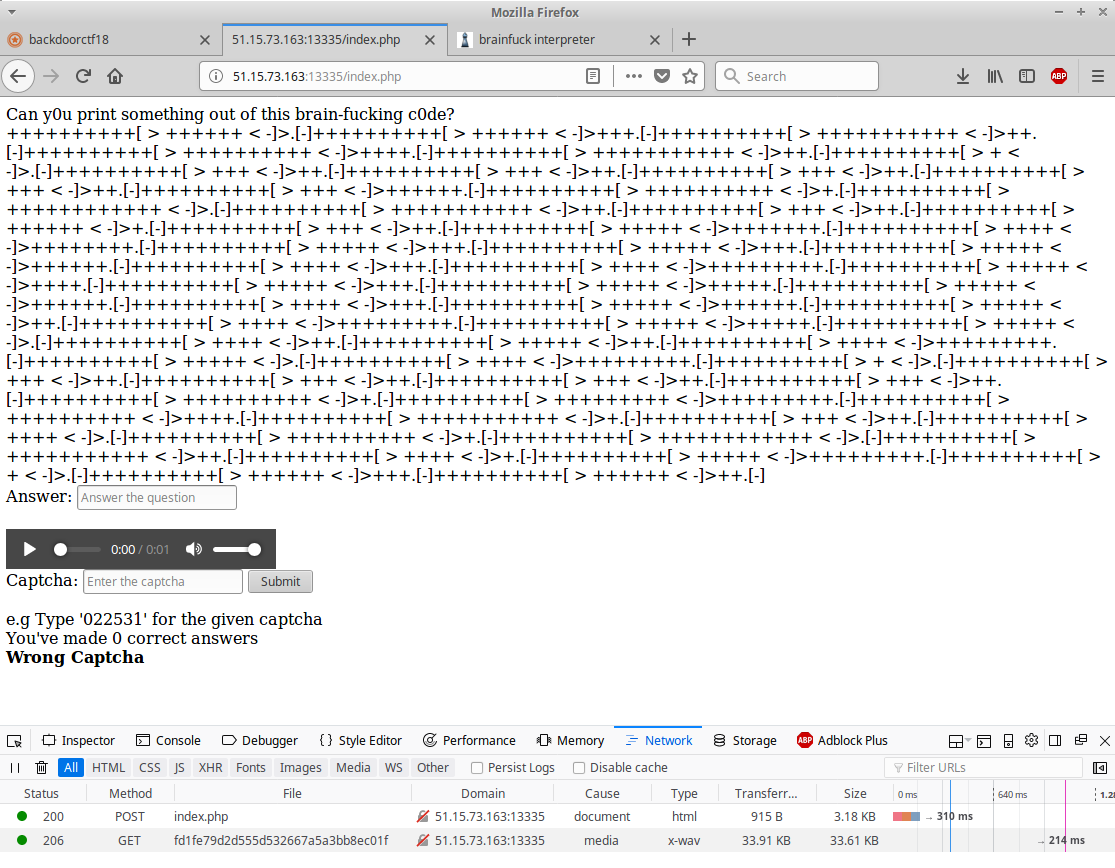1115x868 pixels.
Task: Click the Adblock Plus toolbar icon
Action: (1058, 76)
